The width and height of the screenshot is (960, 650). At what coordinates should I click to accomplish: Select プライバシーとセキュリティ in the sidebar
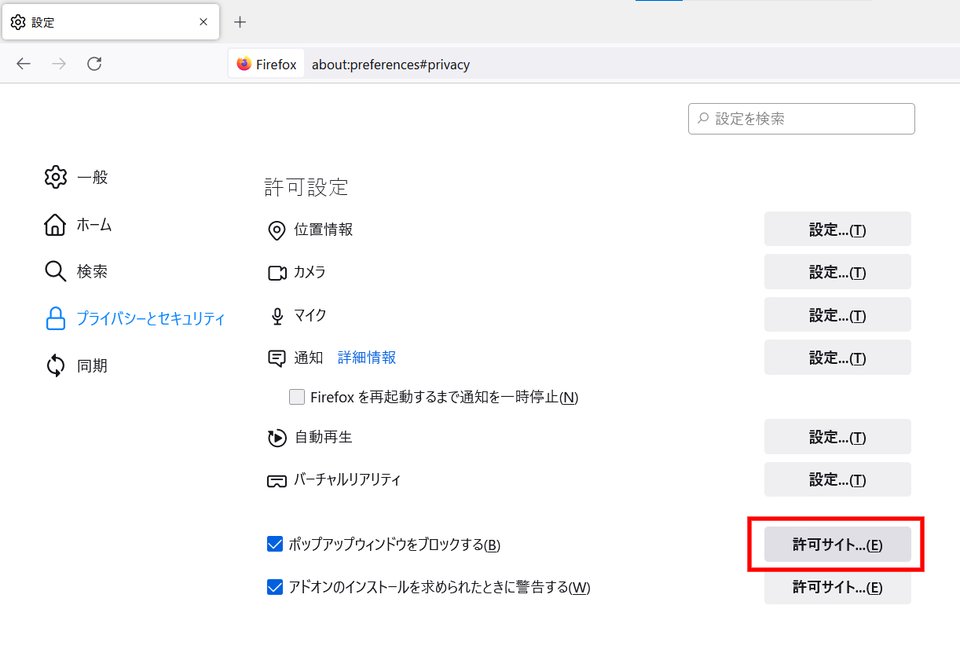(135, 318)
